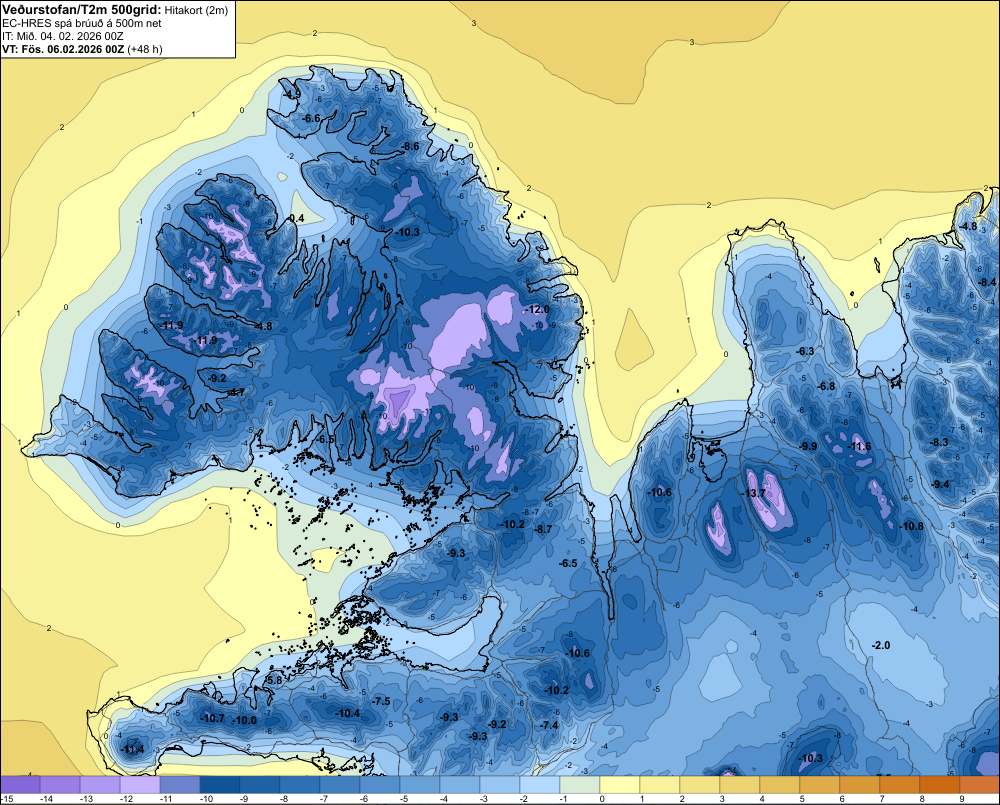
Task: Select the -10.4 temperature label
Action: coord(347,714)
